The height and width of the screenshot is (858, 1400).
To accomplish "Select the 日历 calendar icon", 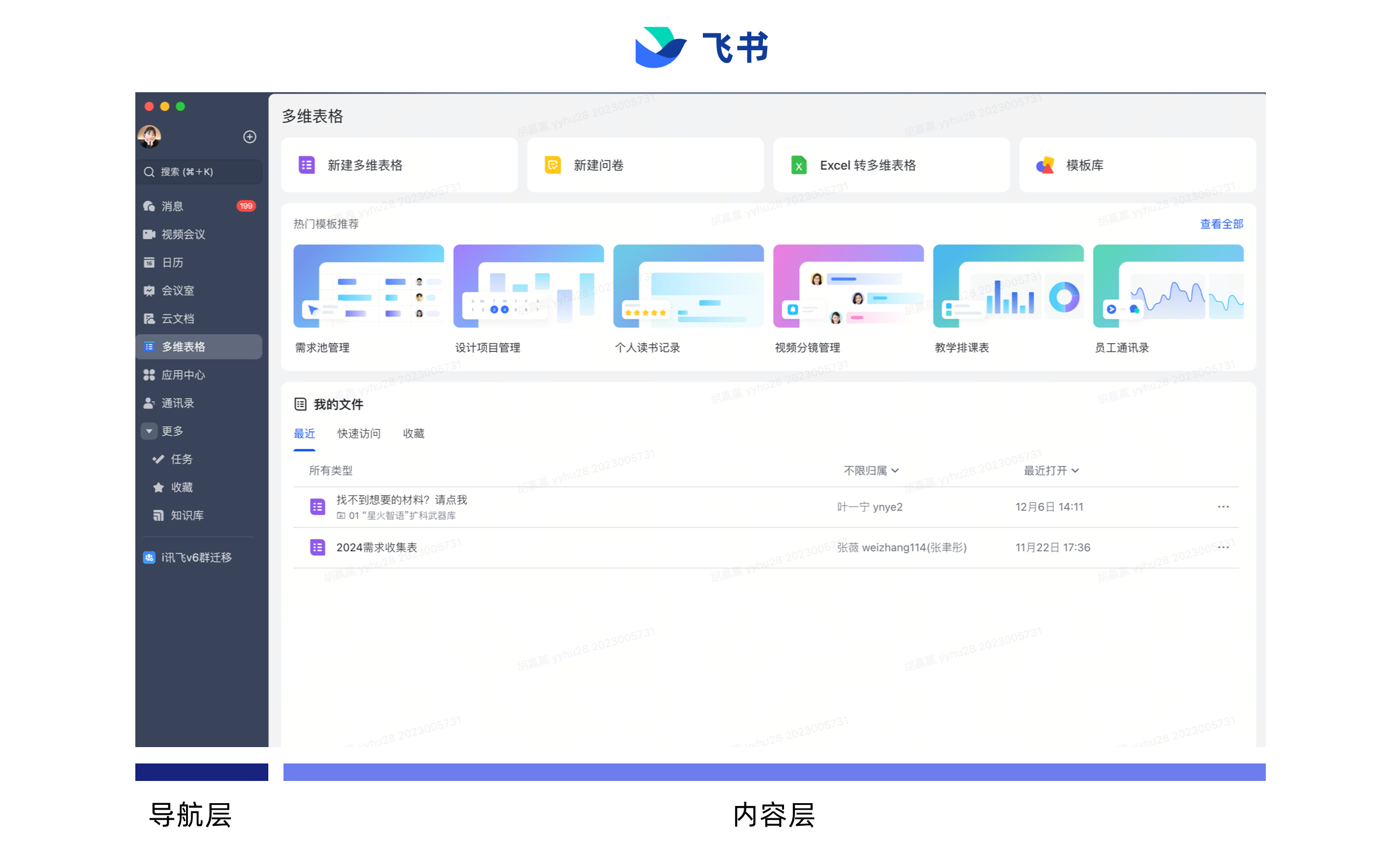I will pyautogui.click(x=150, y=262).
